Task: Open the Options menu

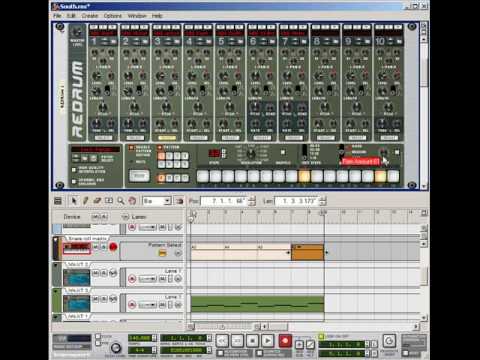Action: [113, 16]
